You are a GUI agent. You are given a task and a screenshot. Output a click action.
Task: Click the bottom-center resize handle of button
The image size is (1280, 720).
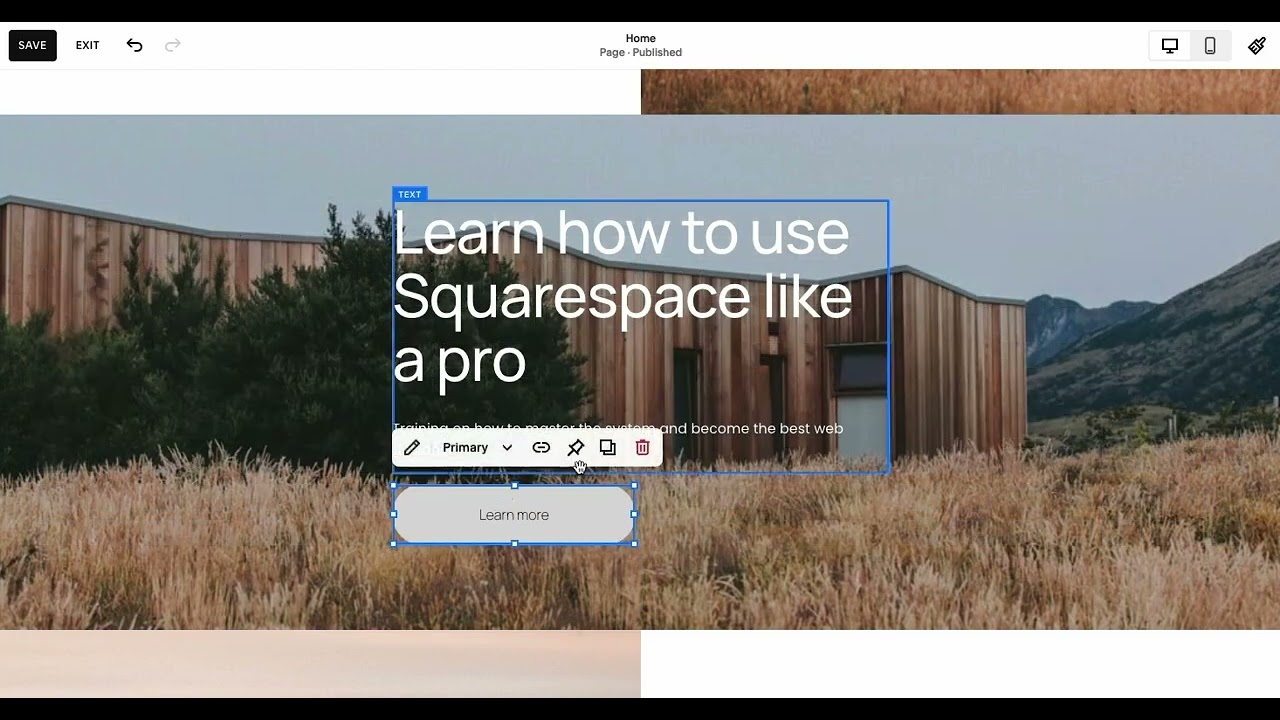[x=514, y=544]
